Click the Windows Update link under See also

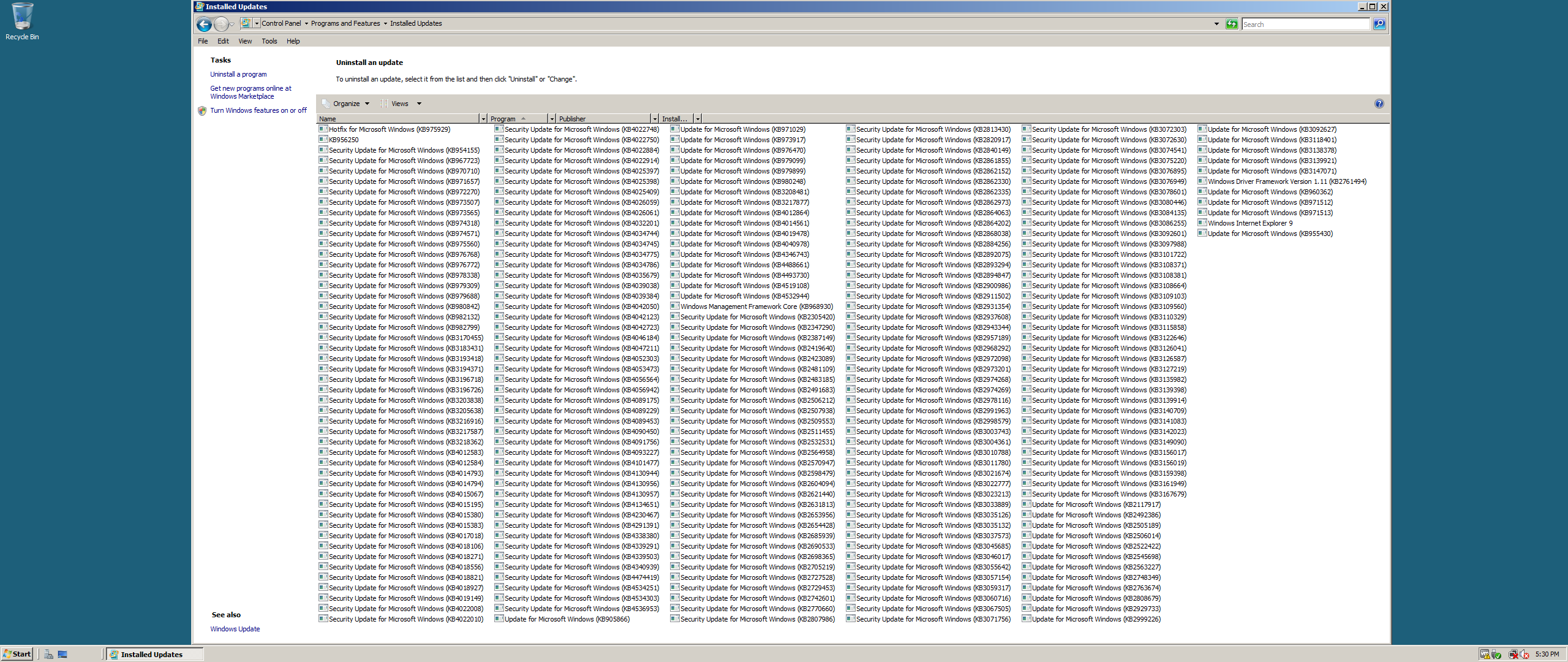[x=235, y=629]
